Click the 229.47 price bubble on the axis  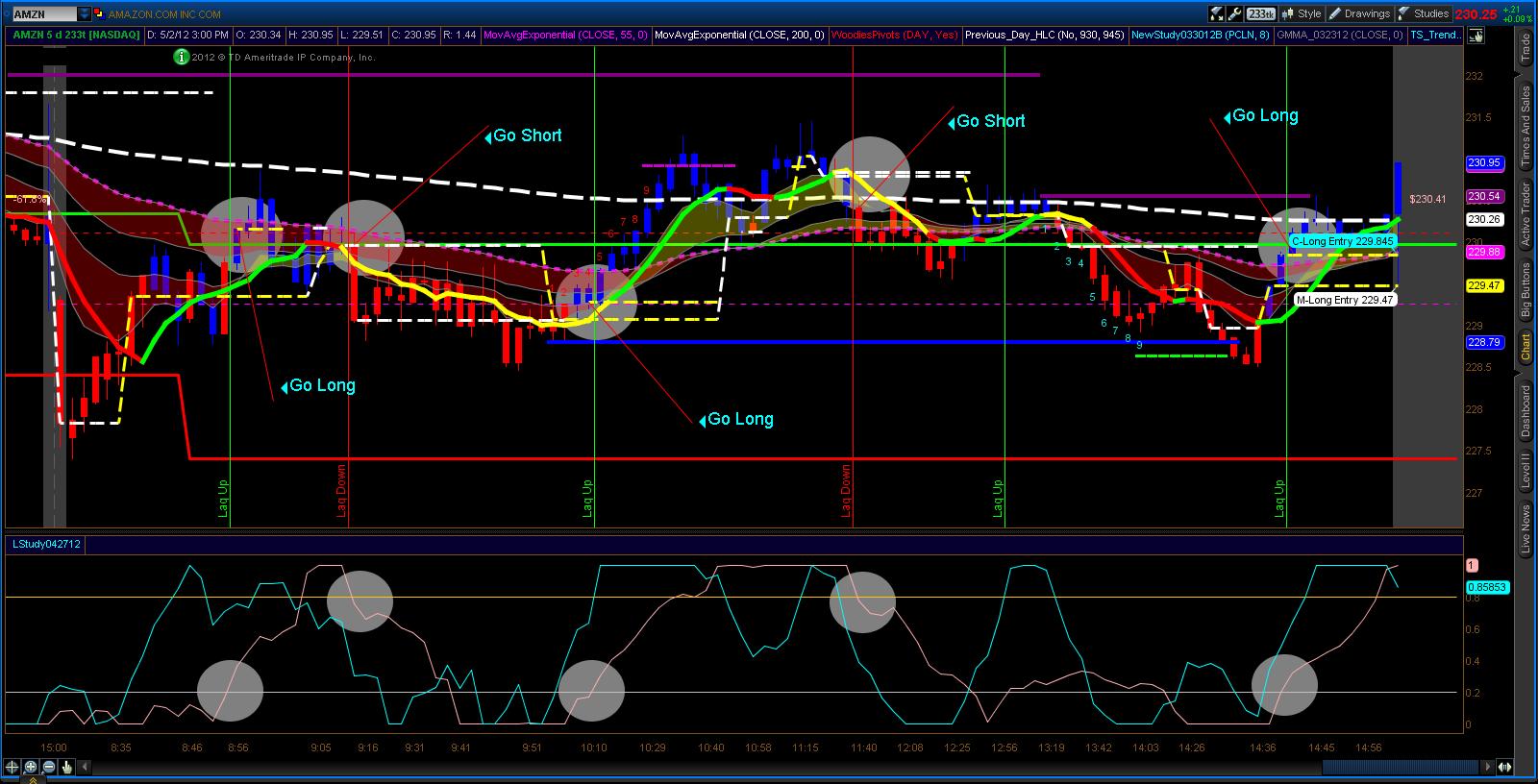[x=1485, y=285]
